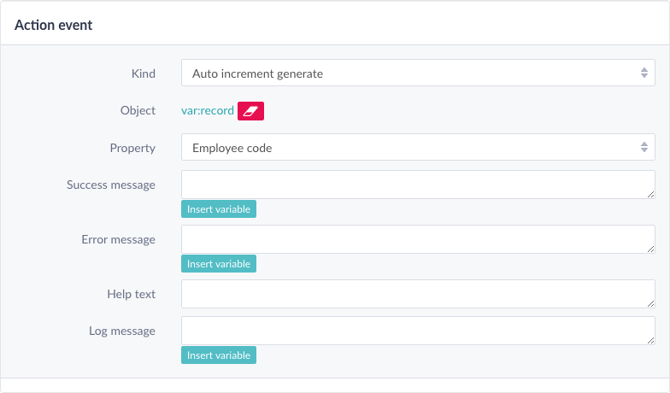Focus the Error message text area
670x393 pixels.
pyautogui.click(x=418, y=239)
